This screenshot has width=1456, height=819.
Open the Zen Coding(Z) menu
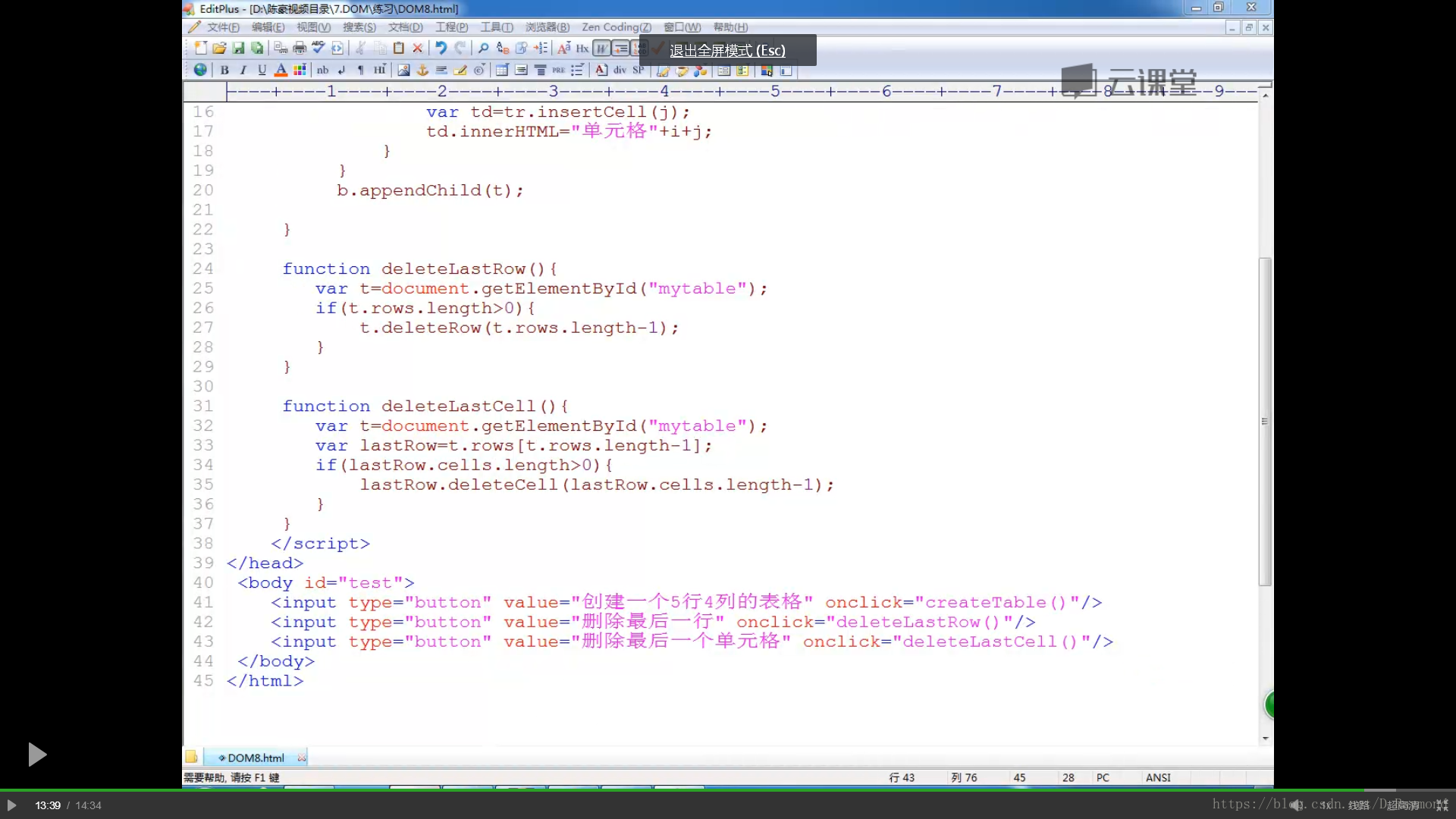click(x=617, y=27)
